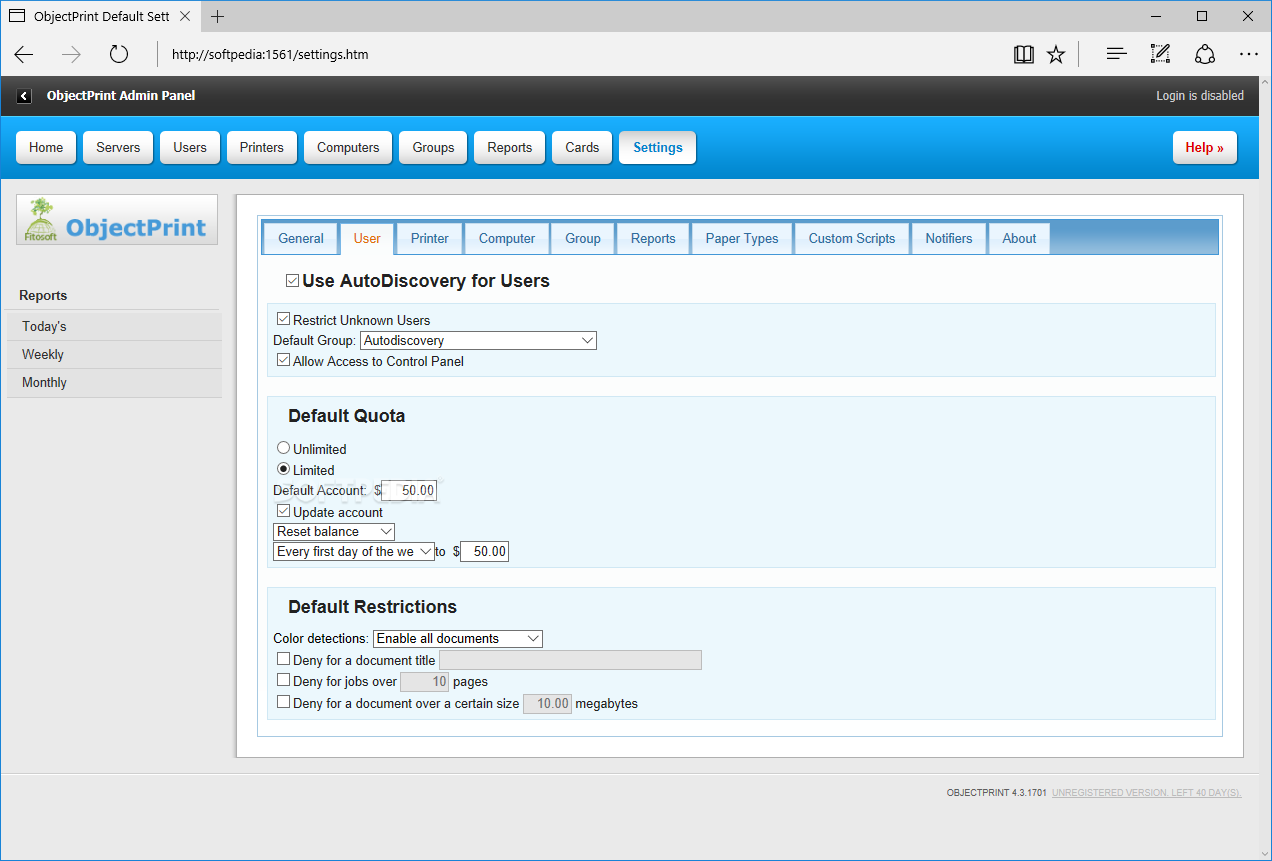This screenshot has height=861, width=1272.
Task: Open Reading view book icon
Action: point(1023,54)
